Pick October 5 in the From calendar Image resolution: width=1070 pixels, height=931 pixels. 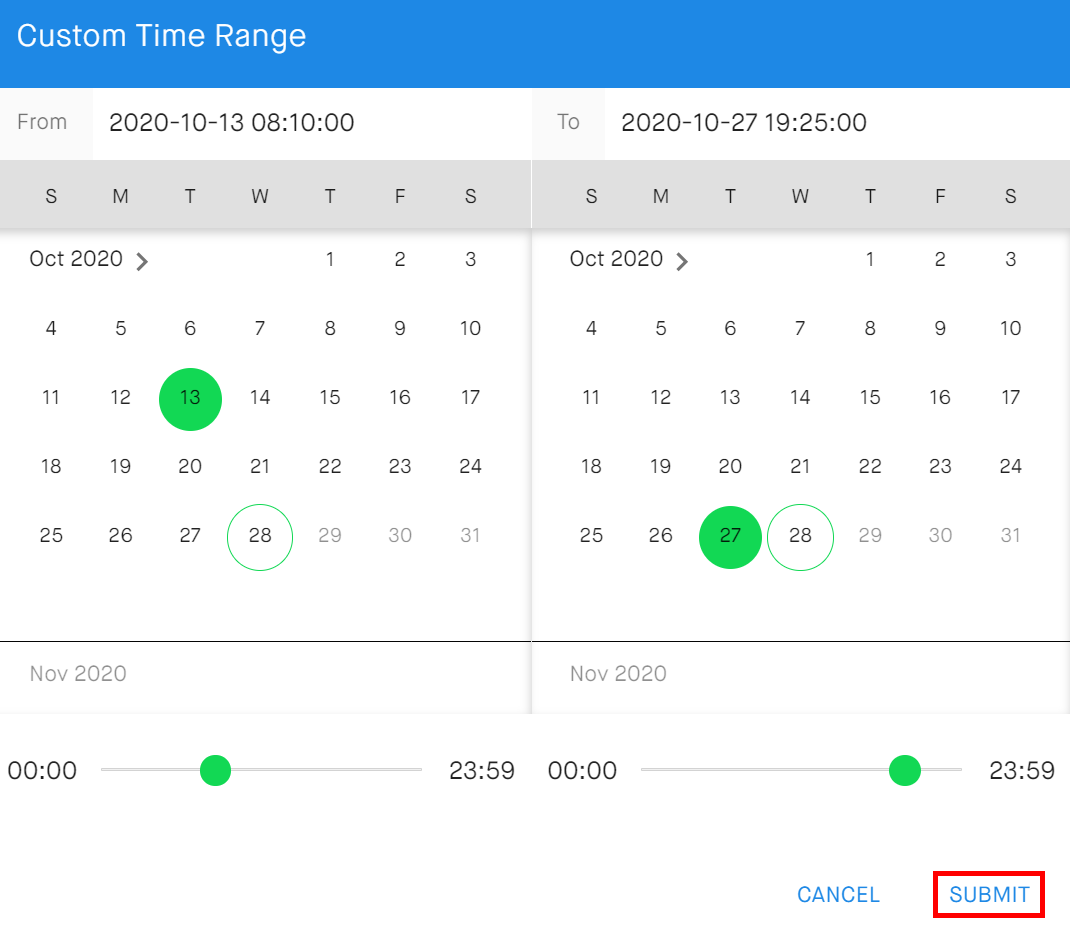tap(121, 328)
